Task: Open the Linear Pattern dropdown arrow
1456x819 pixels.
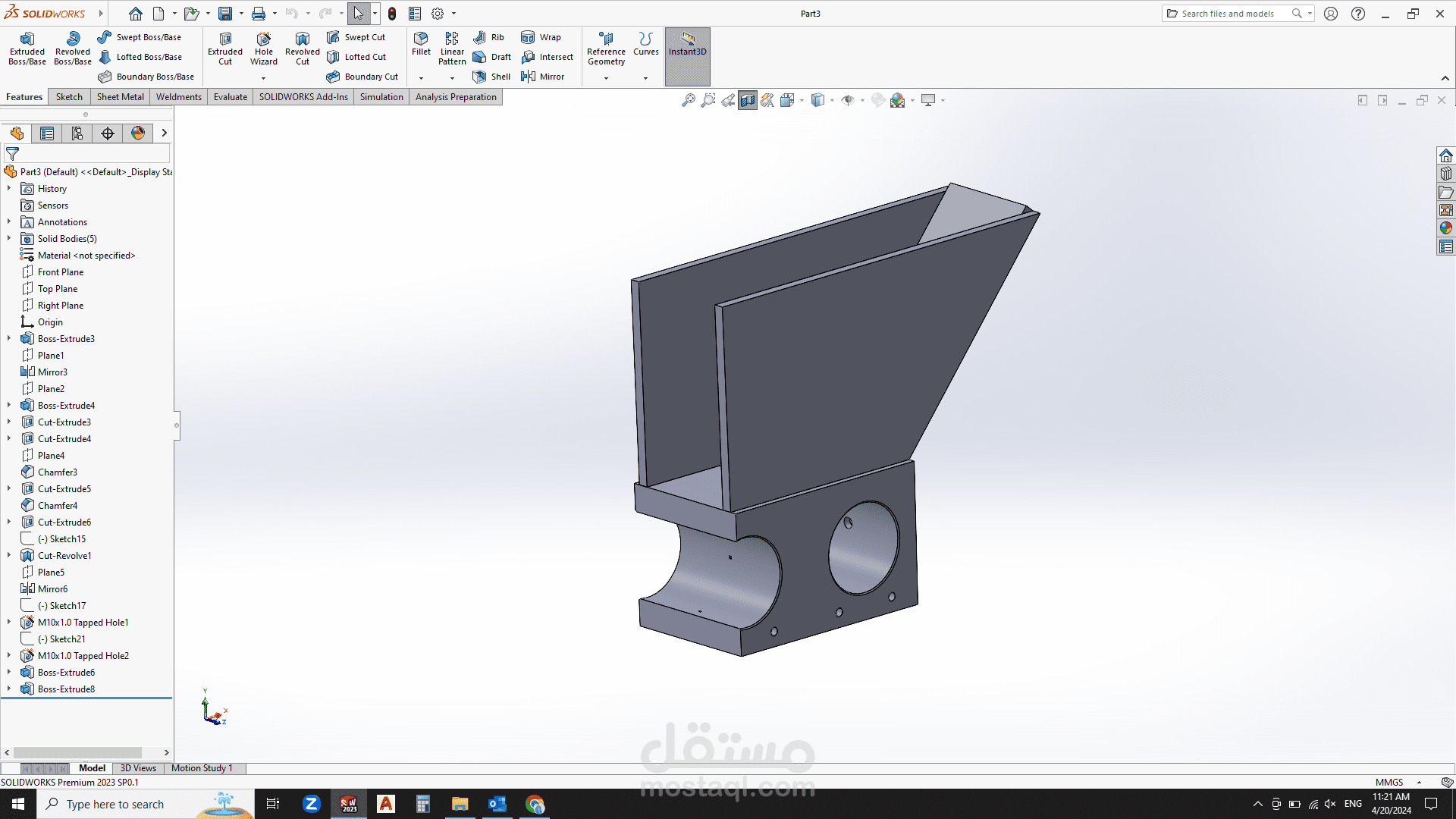Action: (x=452, y=78)
